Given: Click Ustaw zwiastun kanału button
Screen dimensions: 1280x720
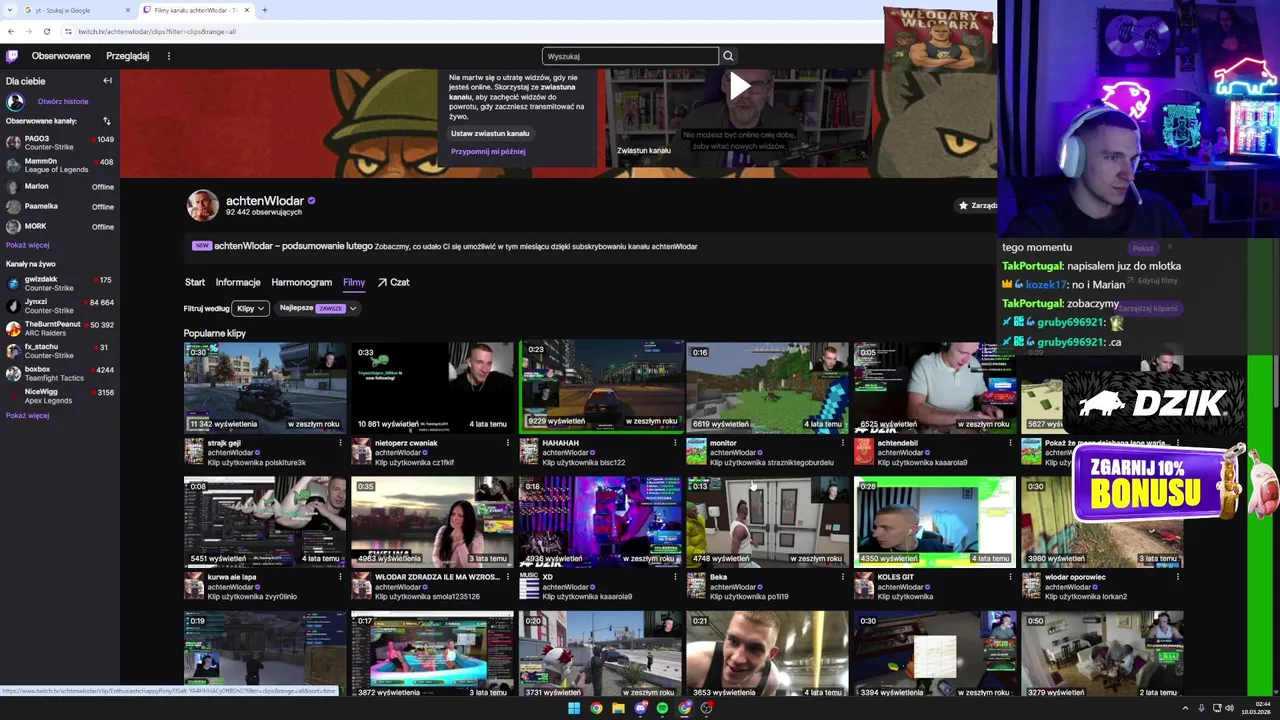Looking at the screenshot, I should click(490, 133).
